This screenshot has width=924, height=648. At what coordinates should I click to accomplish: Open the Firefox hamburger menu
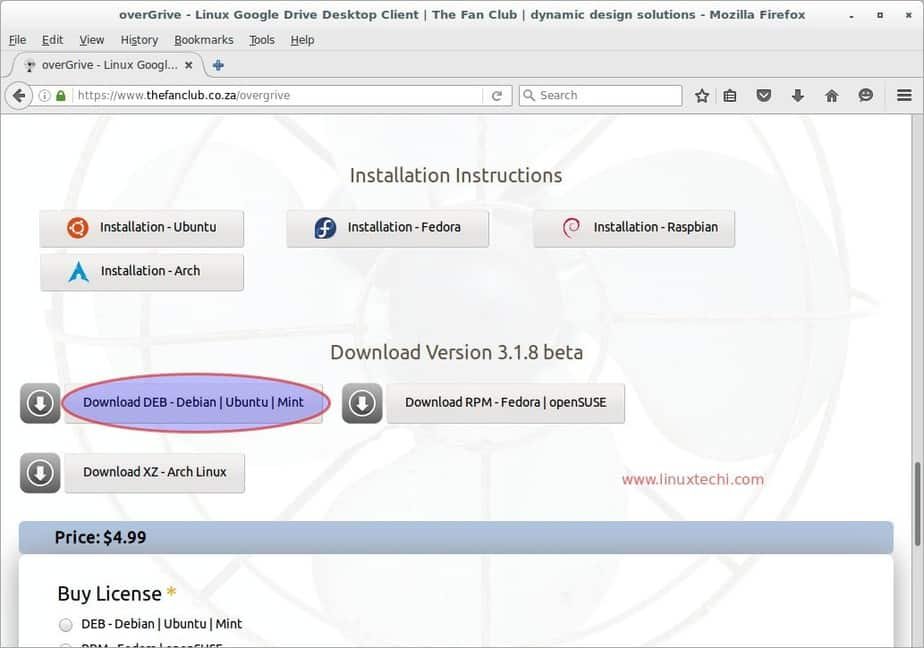click(905, 95)
